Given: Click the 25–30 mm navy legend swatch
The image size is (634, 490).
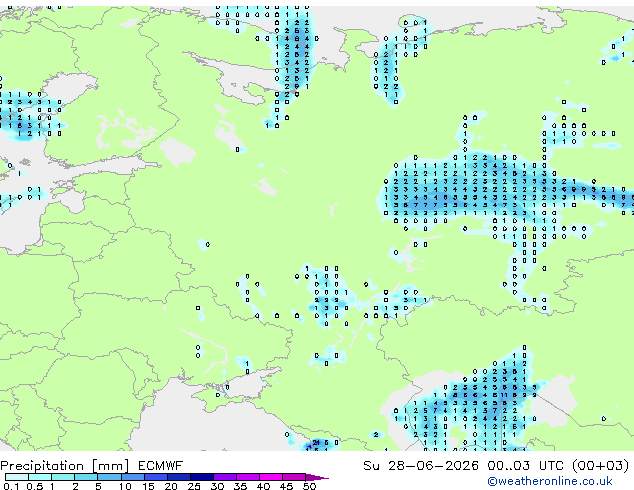Looking at the screenshot, I should [202, 477].
